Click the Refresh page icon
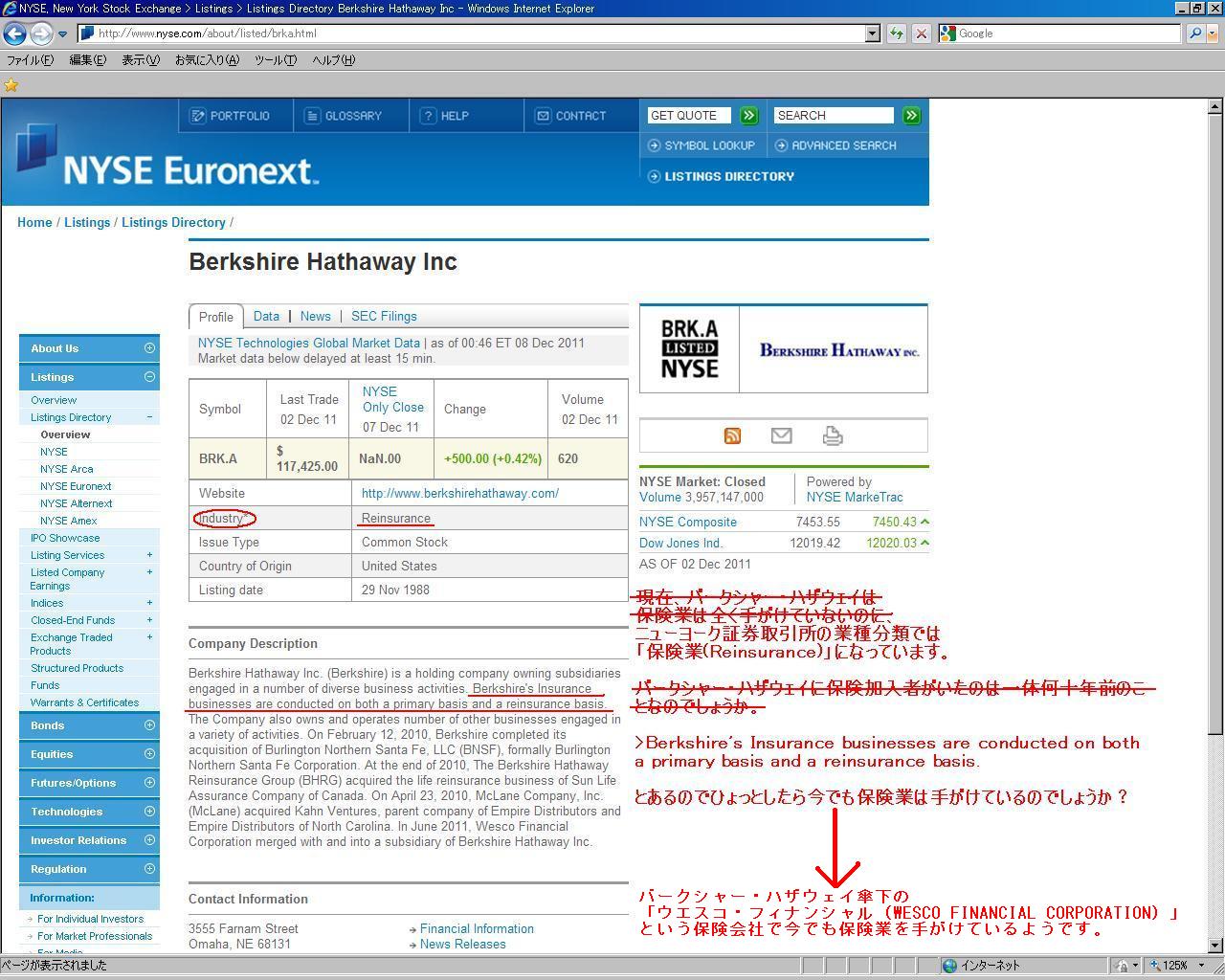The width and height of the screenshot is (1225, 980). click(896, 33)
